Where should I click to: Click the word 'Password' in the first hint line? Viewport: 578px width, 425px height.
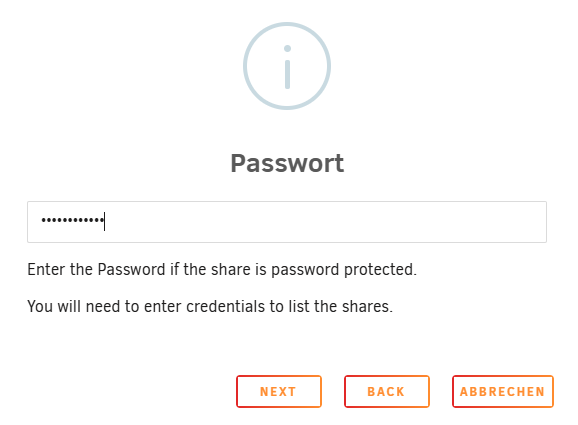click(x=131, y=269)
